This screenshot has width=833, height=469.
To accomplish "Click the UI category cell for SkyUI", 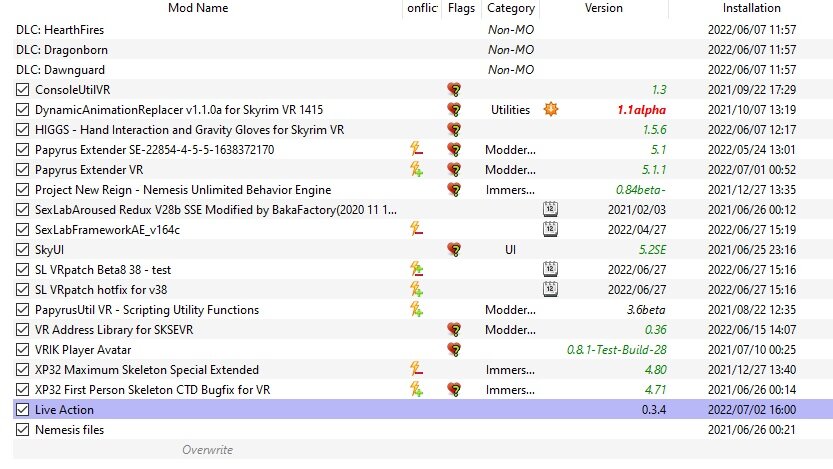I will pos(511,250).
